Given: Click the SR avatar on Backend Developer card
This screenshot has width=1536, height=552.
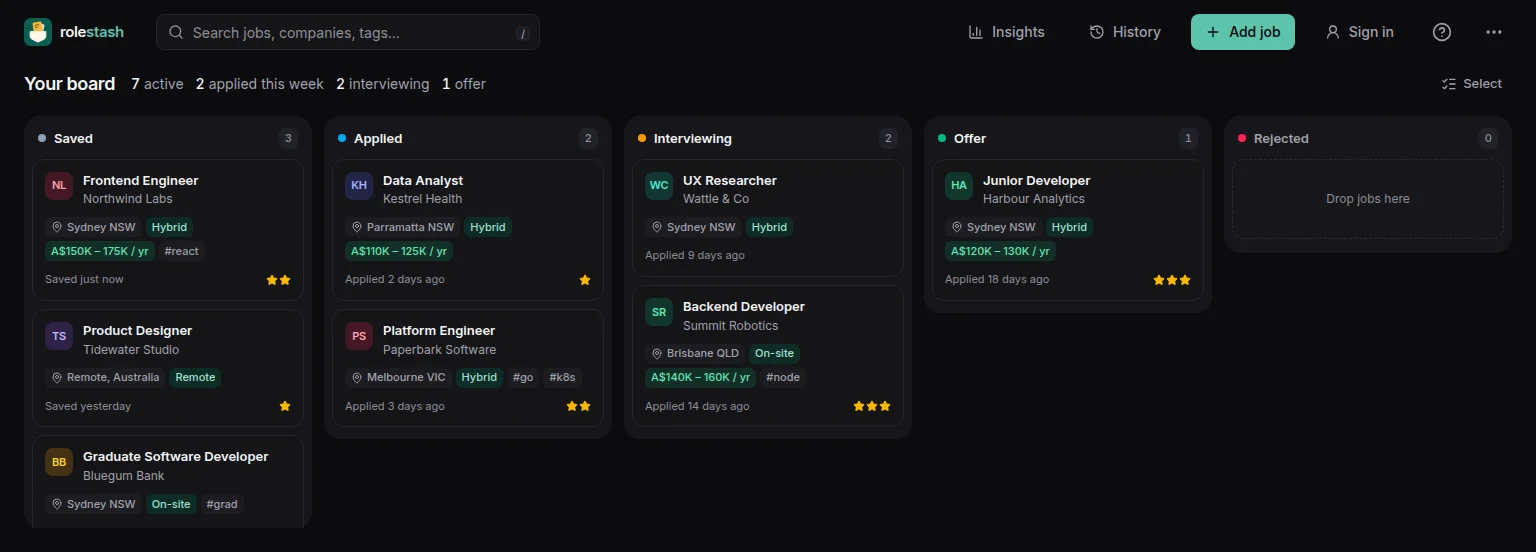Looking at the screenshot, I should point(659,312).
